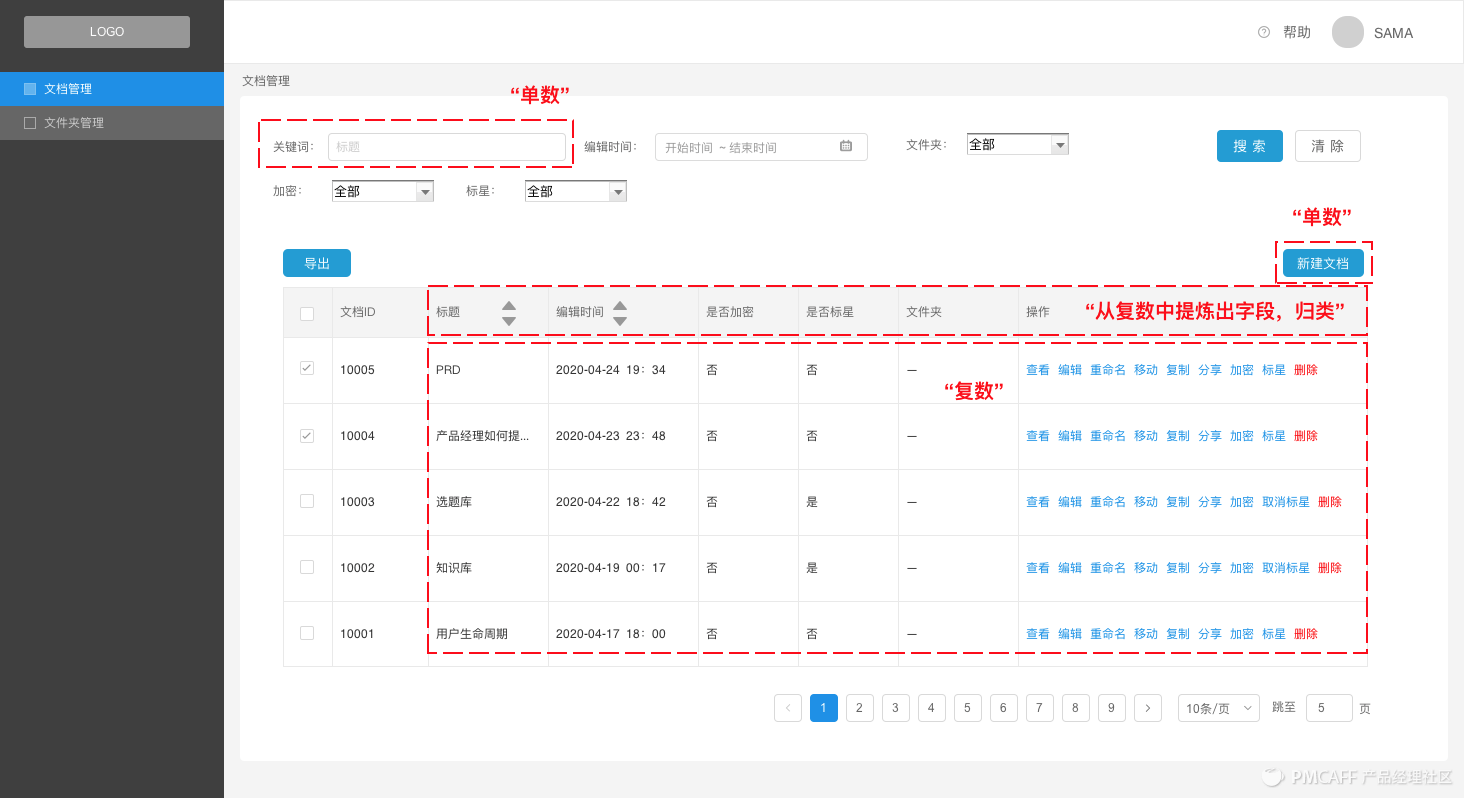Sort 标题 column descending with down arrow
This screenshot has width=1464, height=798.
[509, 321]
